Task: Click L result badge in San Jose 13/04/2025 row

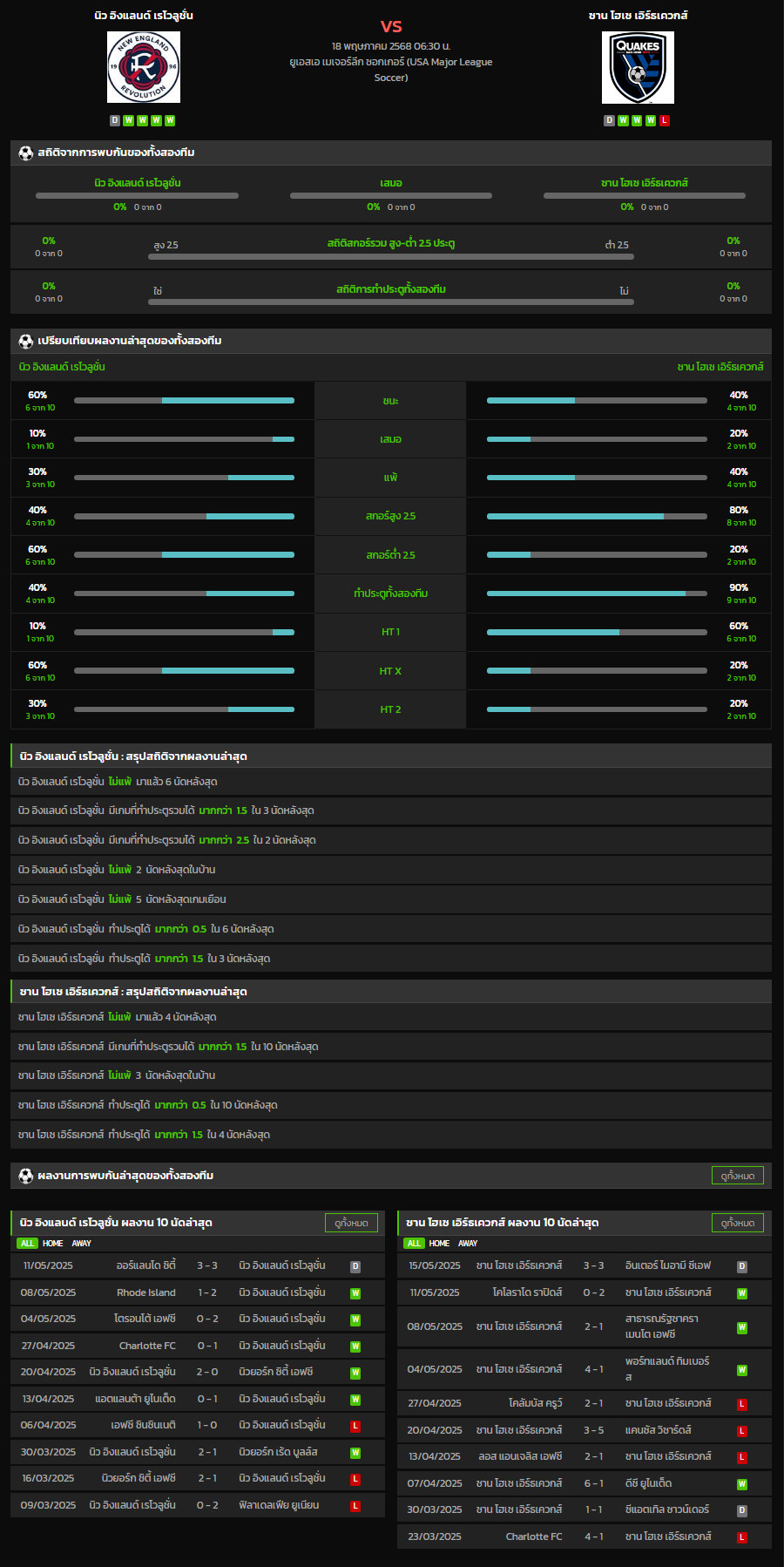Action: pyautogui.click(x=742, y=1457)
